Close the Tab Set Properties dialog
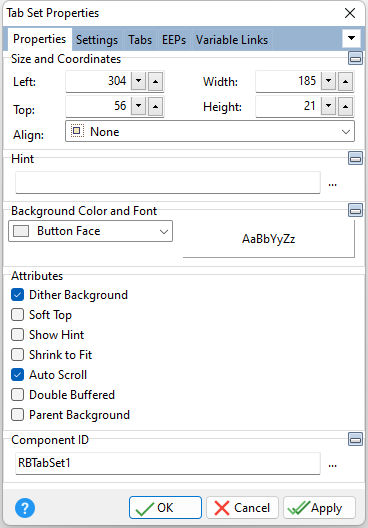Image resolution: width=368 pixels, height=528 pixels. 350,13
